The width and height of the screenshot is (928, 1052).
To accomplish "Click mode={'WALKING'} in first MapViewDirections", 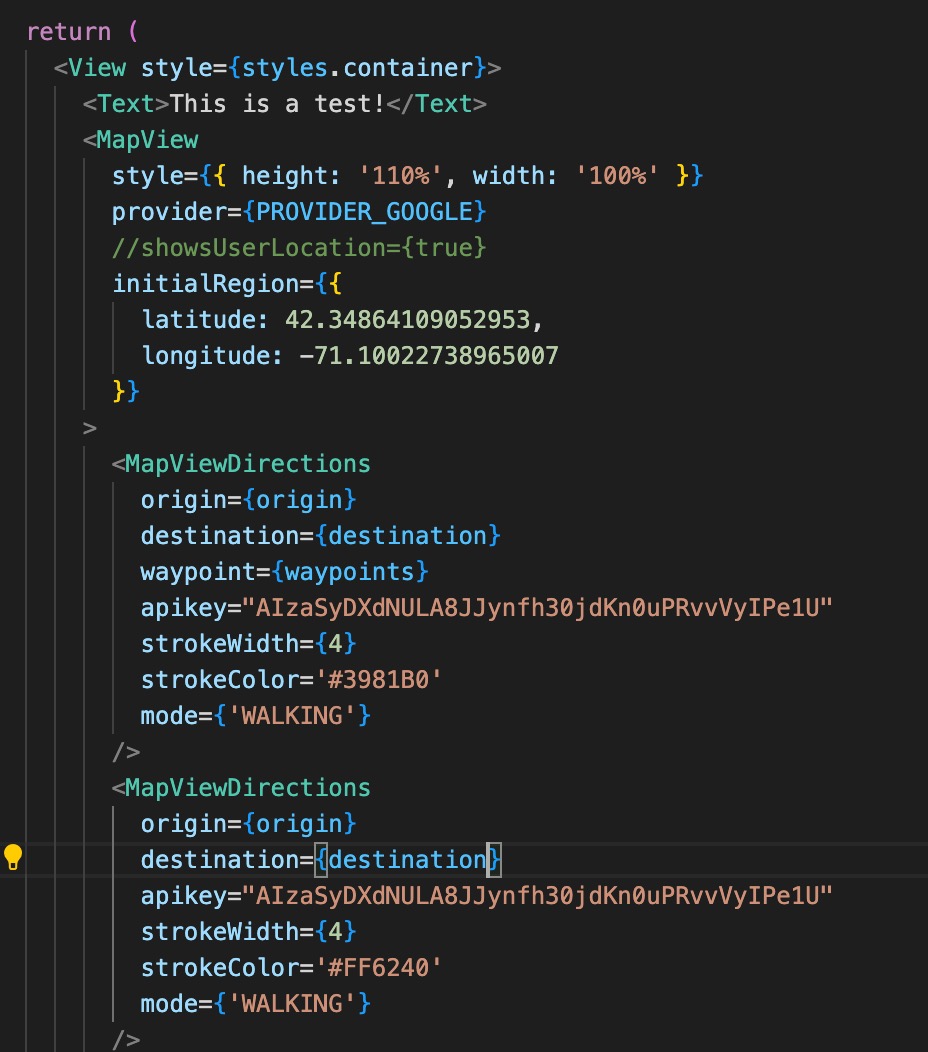I will tap(256, 716).
